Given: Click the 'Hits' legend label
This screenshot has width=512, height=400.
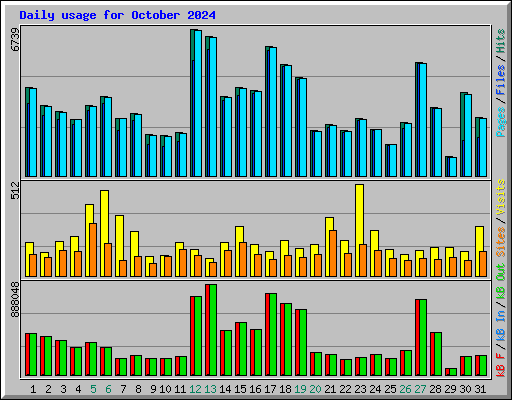Looking at the screenshot, I should point(501,41).
